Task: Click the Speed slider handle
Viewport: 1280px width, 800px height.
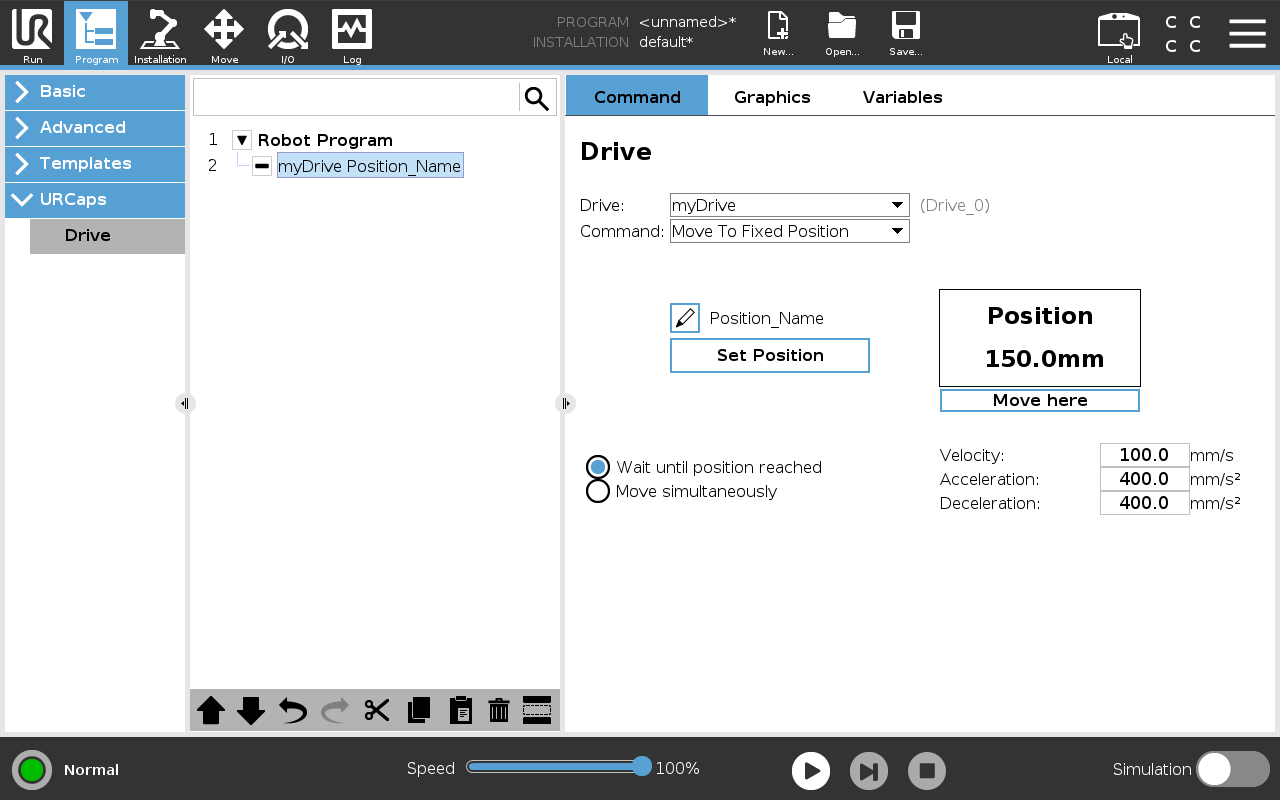Action: (642, 767)
